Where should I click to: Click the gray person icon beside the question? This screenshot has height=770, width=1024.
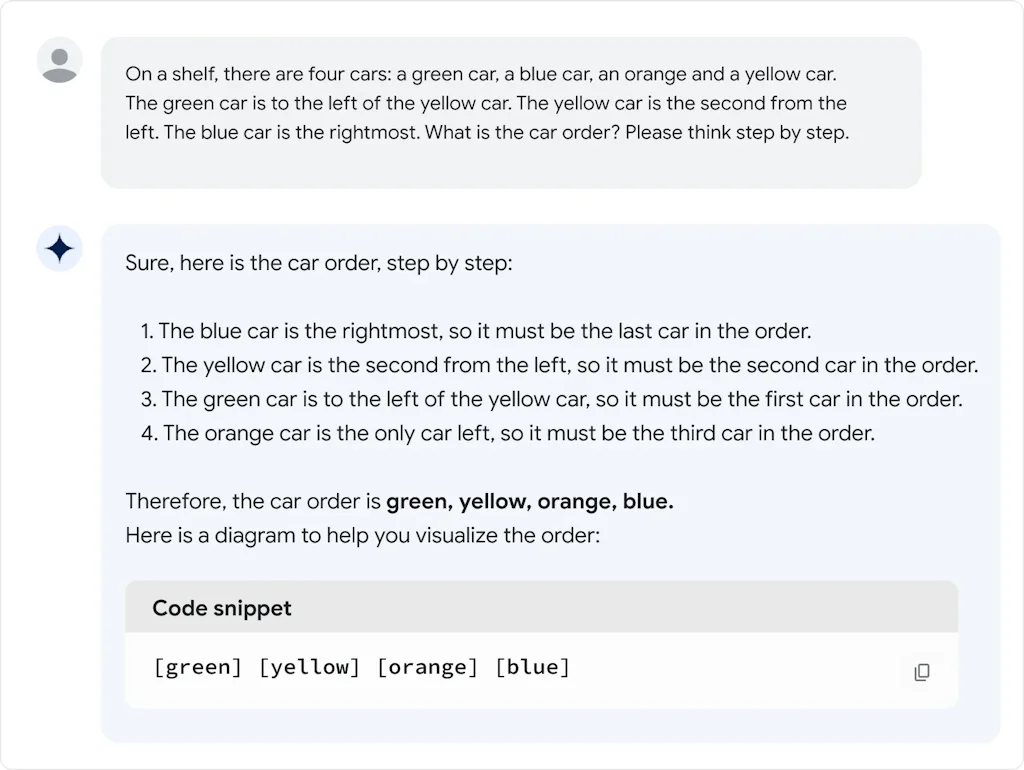tap(58, 61)
